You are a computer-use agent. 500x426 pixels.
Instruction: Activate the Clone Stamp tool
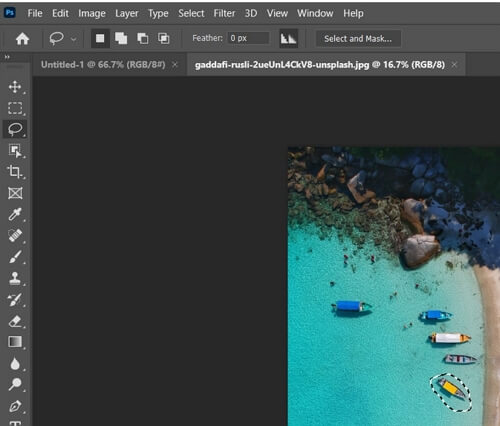click(15, 278)
